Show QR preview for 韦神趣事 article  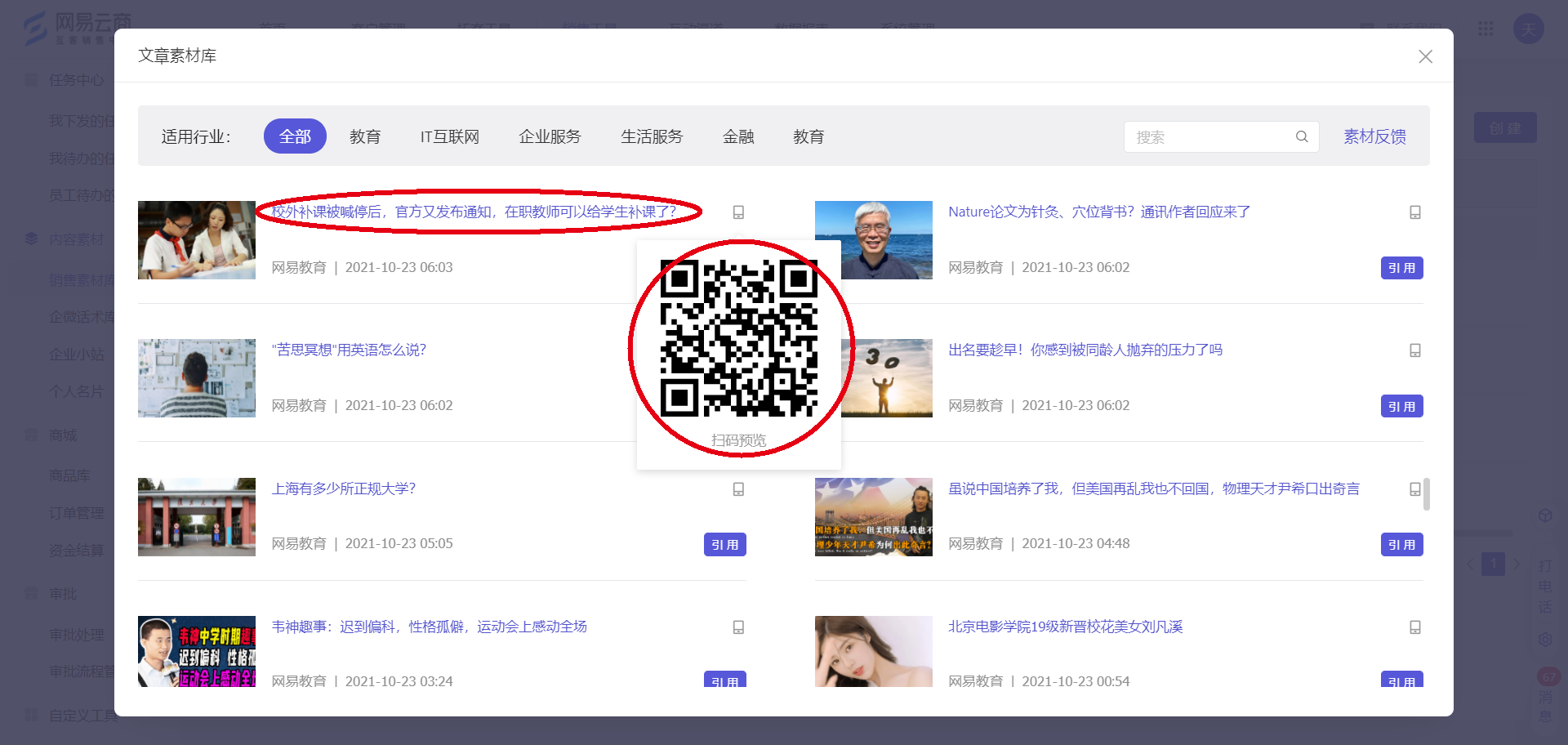(738, 627)
